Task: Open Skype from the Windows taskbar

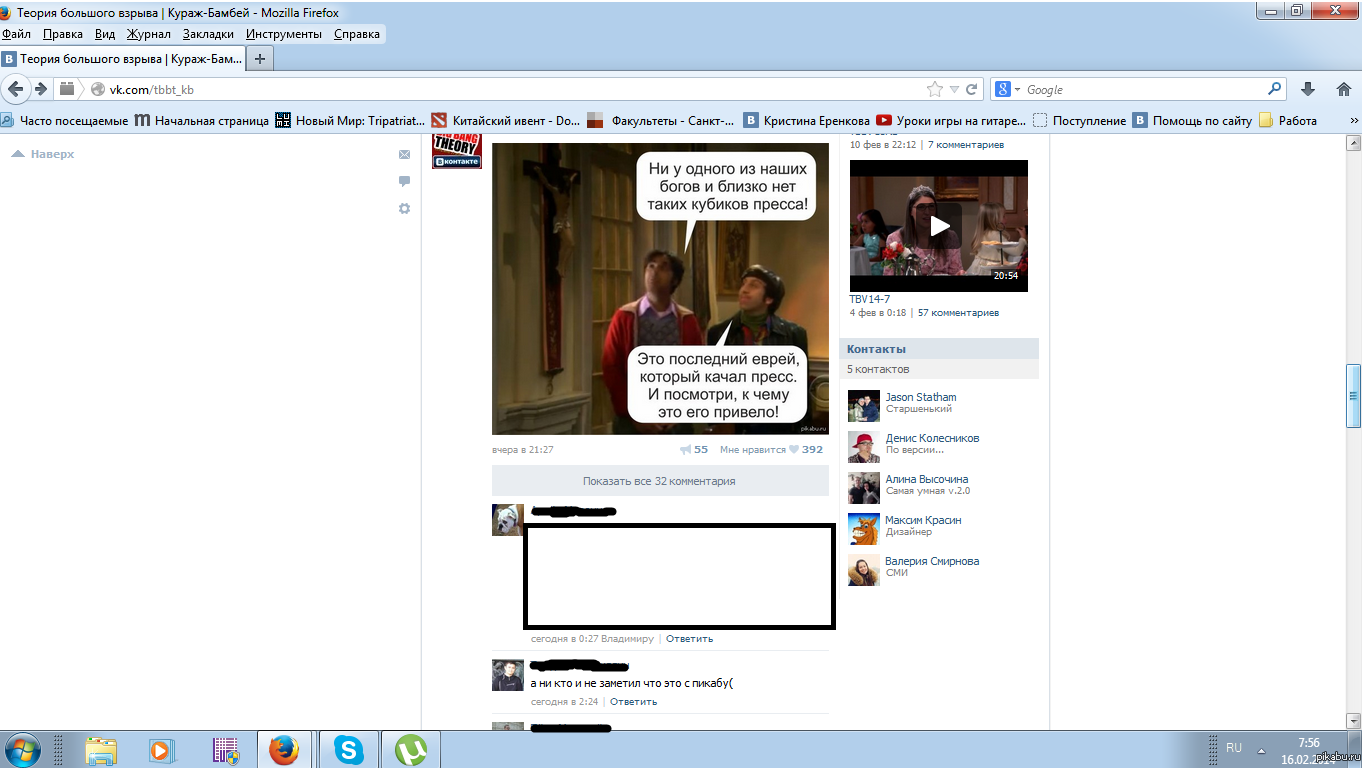Action: [349, 749]
